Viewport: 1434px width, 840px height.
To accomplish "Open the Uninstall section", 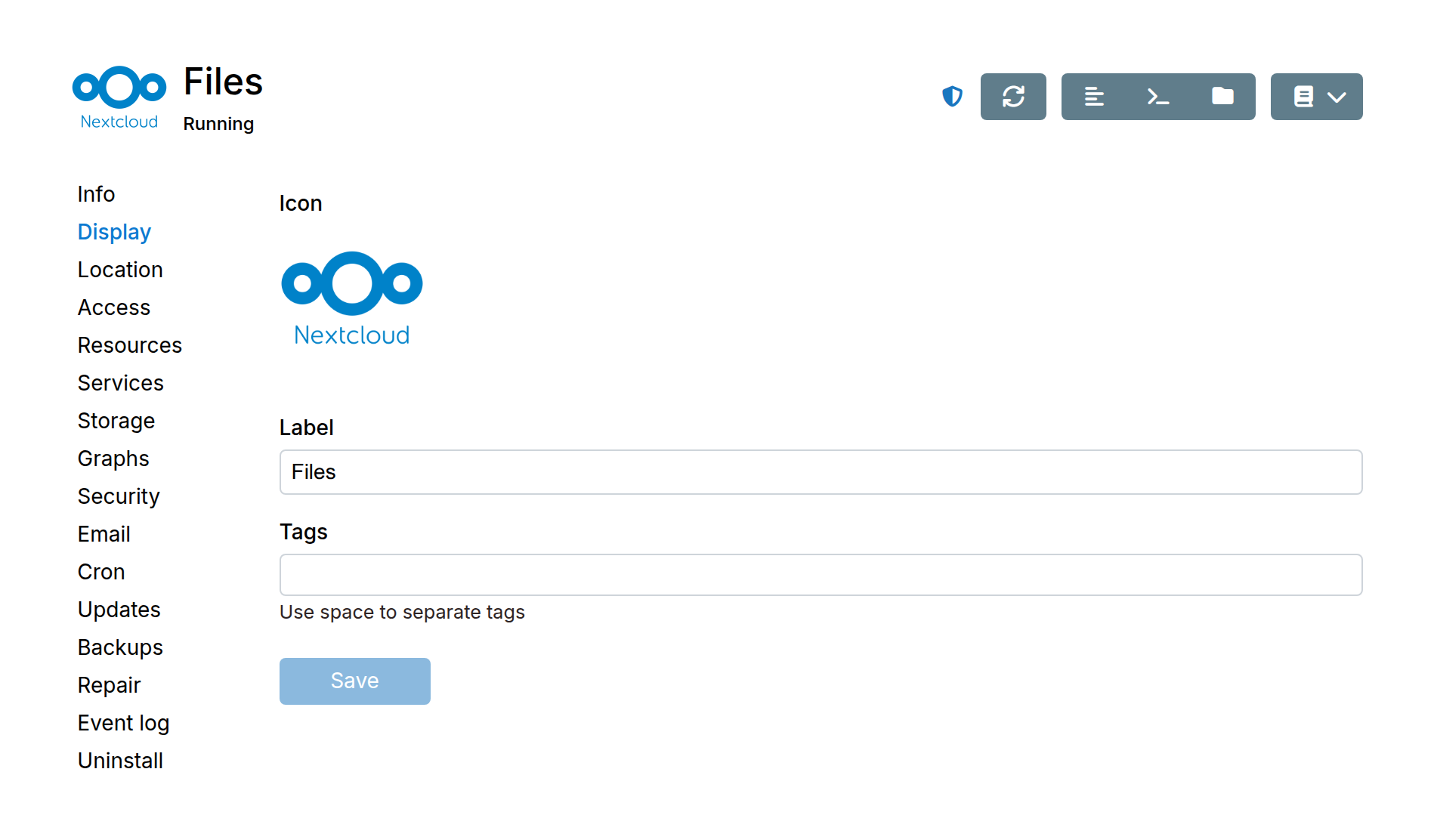I will coord(120,761).
